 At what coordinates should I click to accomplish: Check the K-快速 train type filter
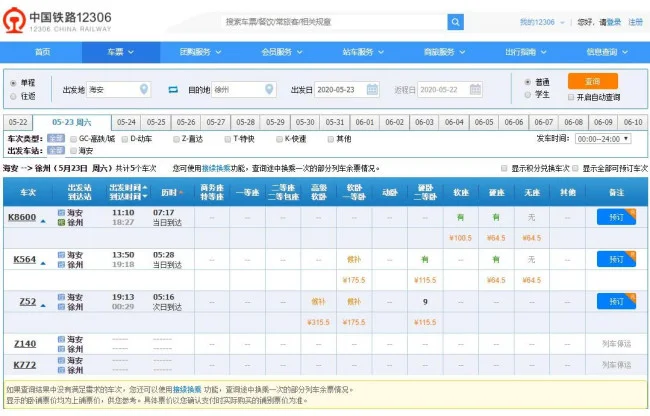tap(279, 139)
